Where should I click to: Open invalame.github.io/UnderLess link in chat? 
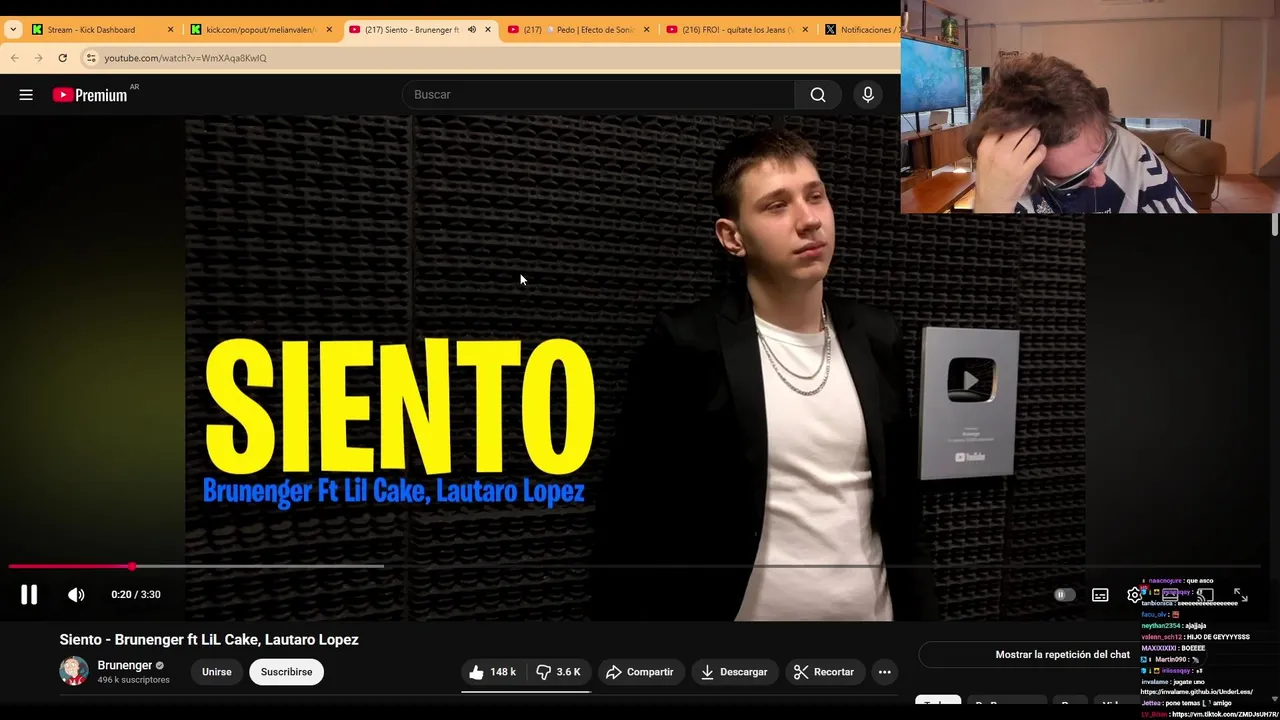1197,692
